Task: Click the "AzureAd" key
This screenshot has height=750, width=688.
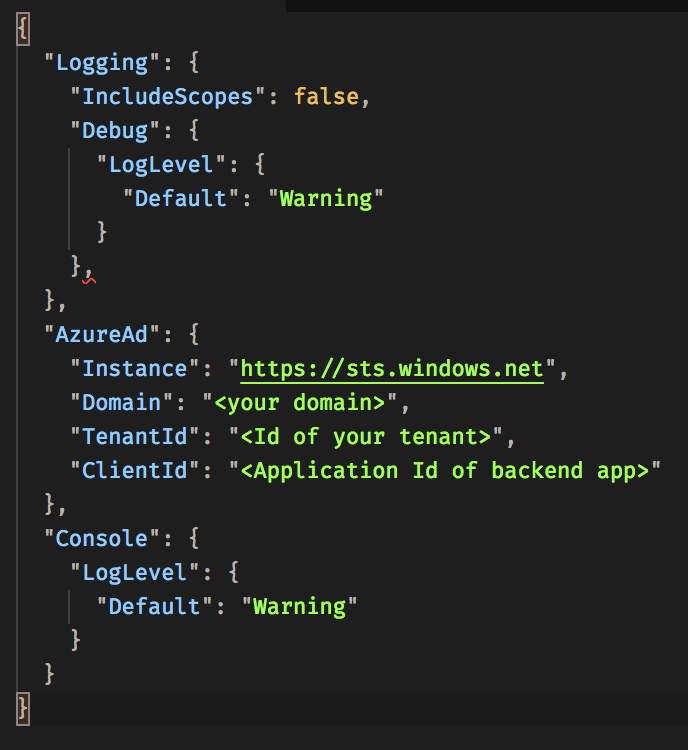Action: (102, 335)
